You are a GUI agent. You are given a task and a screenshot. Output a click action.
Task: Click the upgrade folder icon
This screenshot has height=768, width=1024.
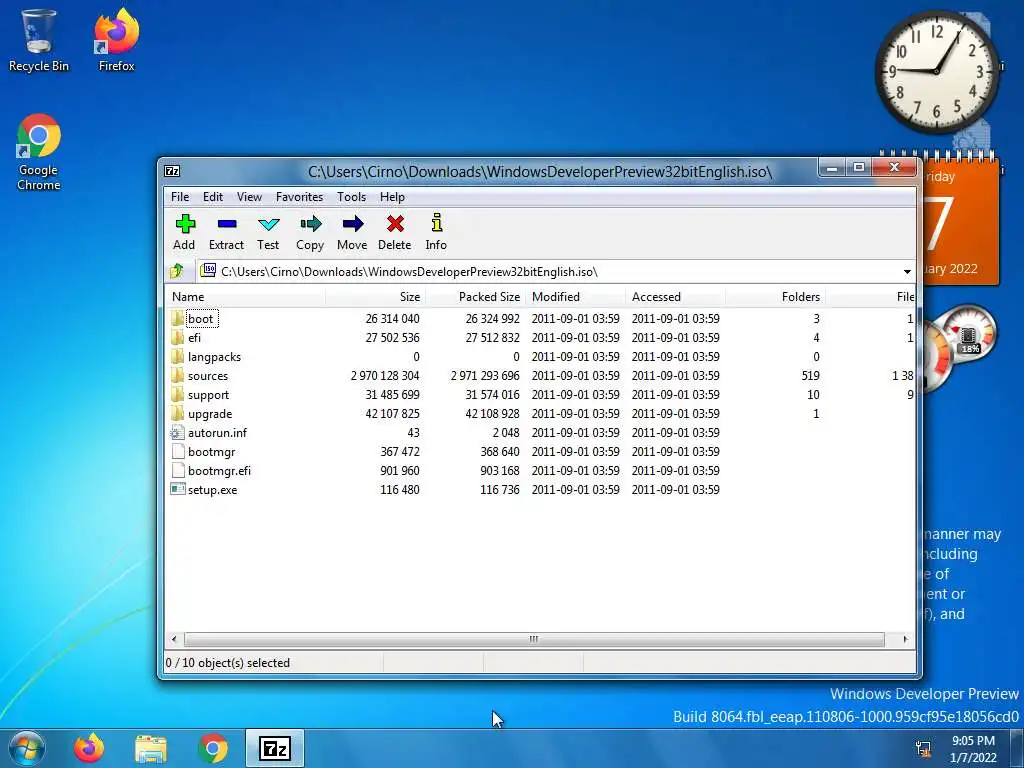[177, 413]
